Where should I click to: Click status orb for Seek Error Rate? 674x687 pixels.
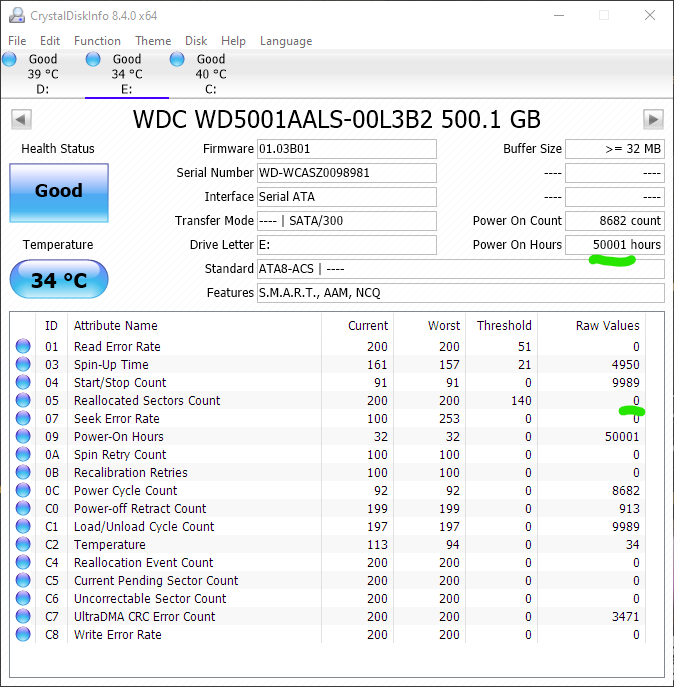pos(23,418)
